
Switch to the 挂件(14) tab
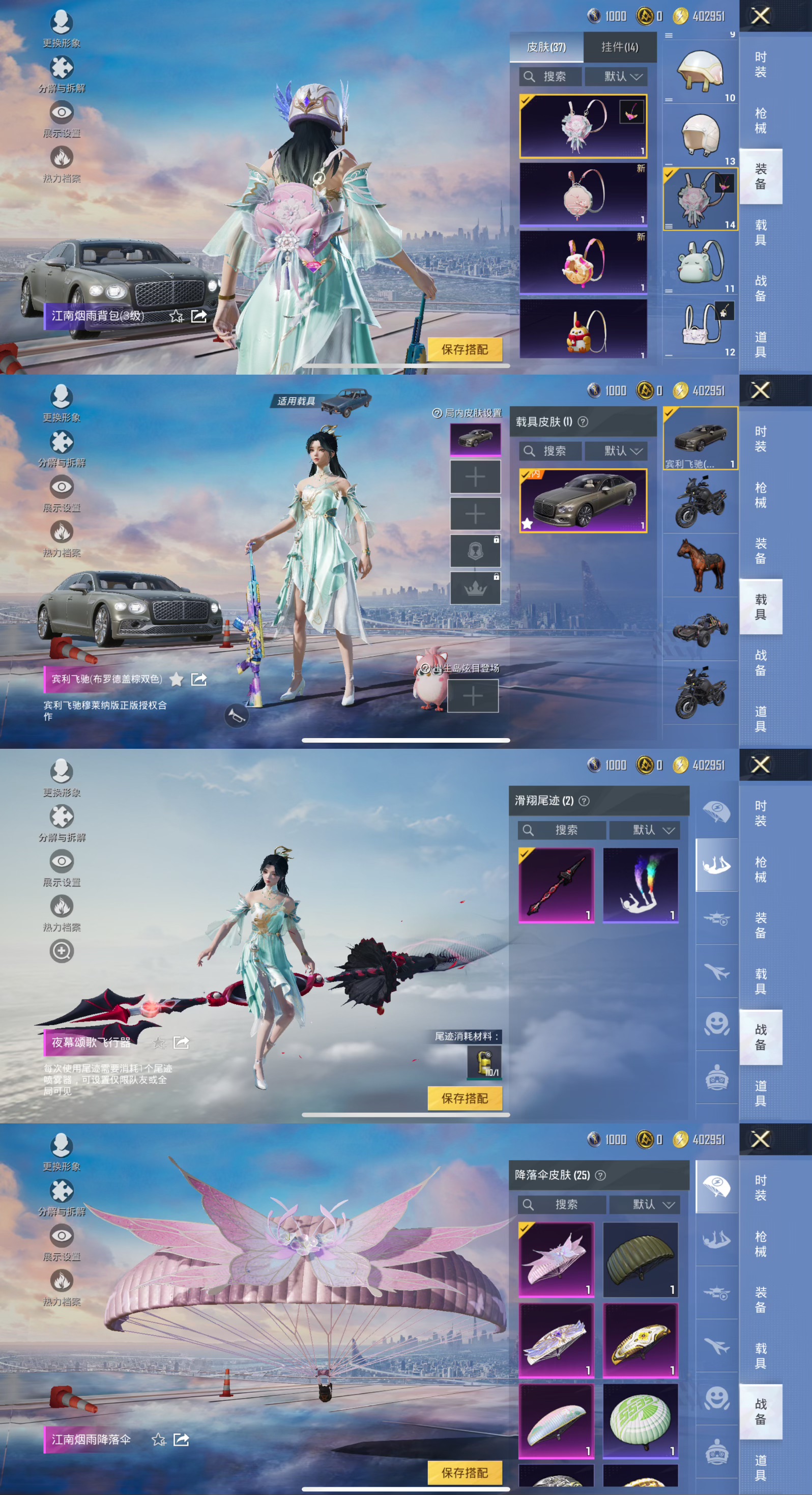coord(619,47)
